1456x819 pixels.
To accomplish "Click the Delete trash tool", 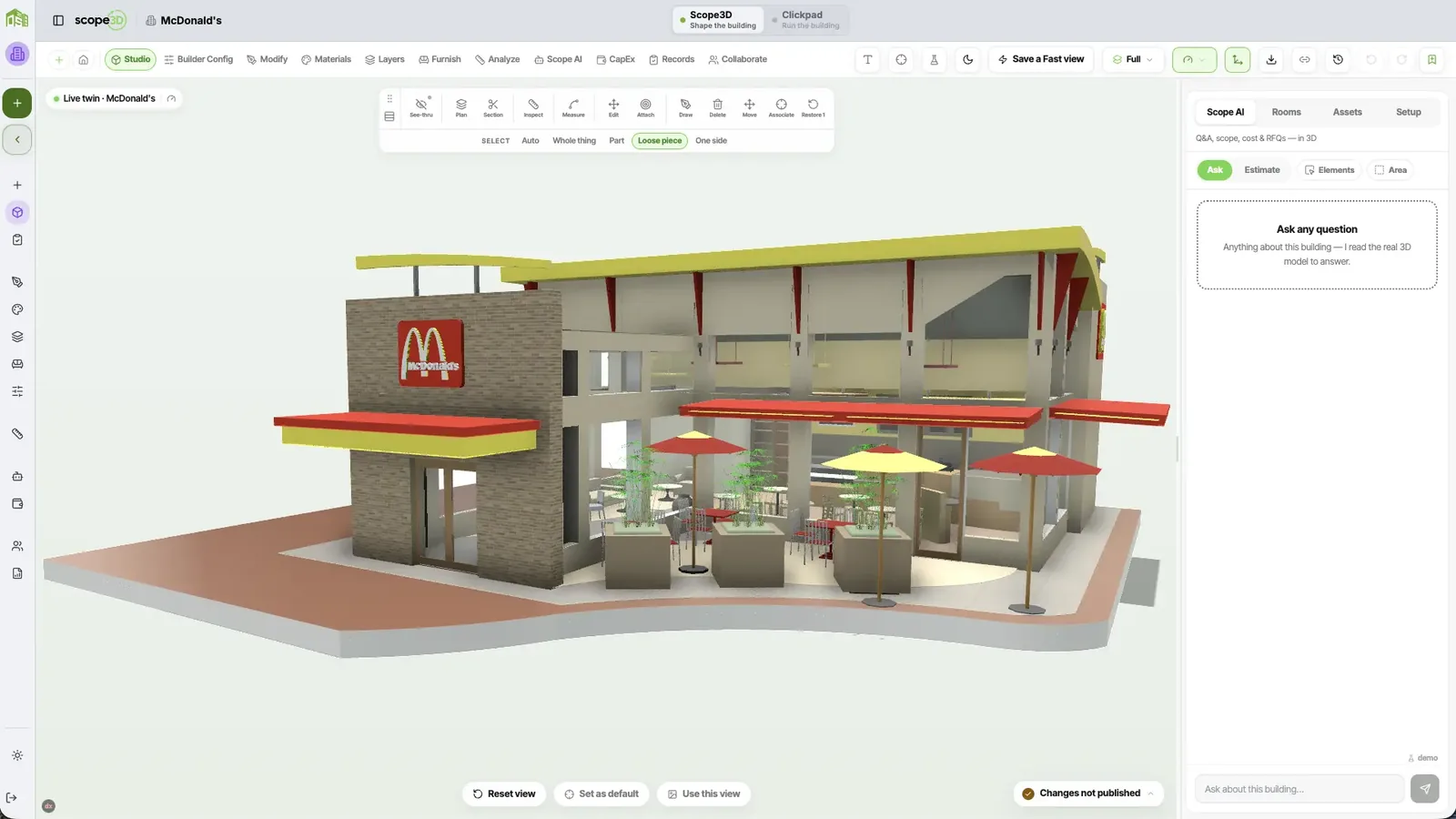I will click(717, 107).
